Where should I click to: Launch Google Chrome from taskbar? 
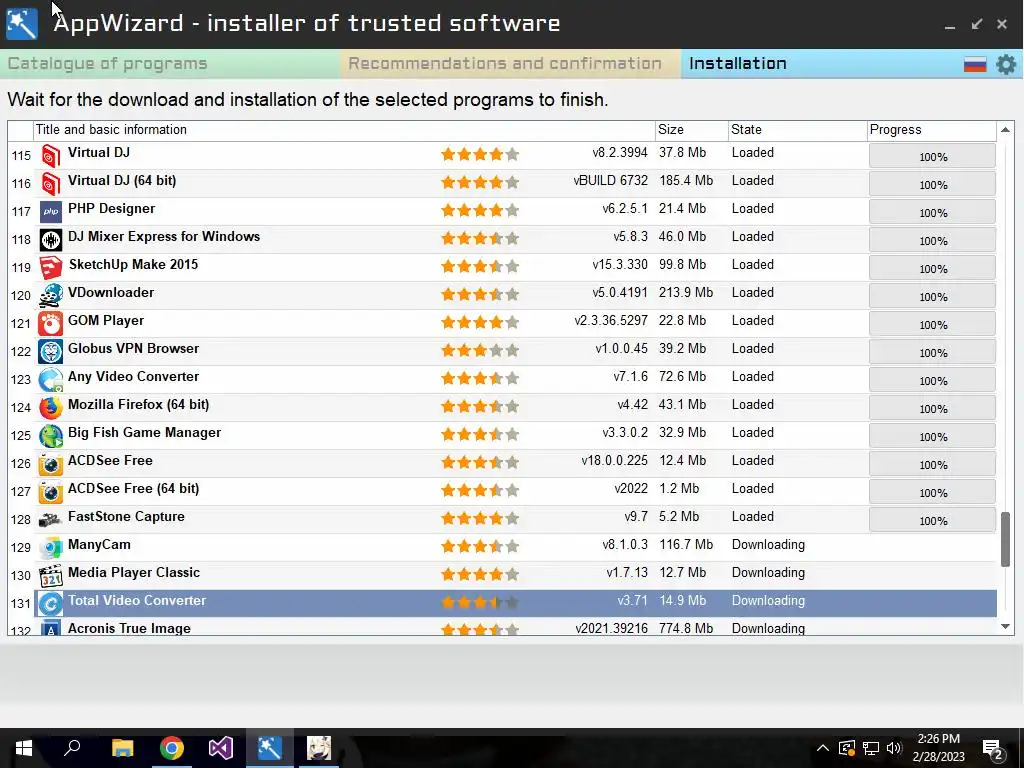pos(172,748)
